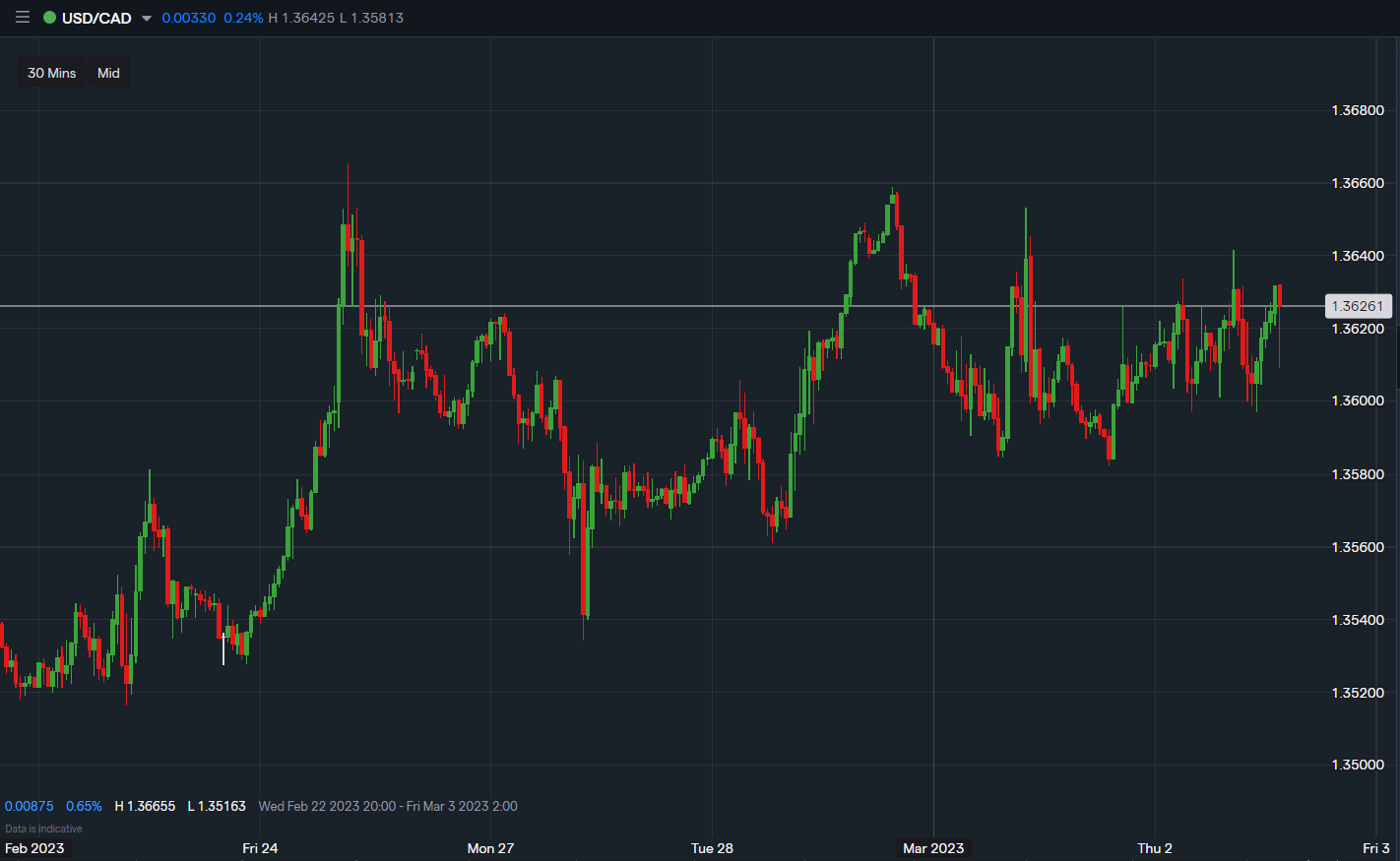
Task: Click the range high H 1.36655
Action: [x=145, y=806]
